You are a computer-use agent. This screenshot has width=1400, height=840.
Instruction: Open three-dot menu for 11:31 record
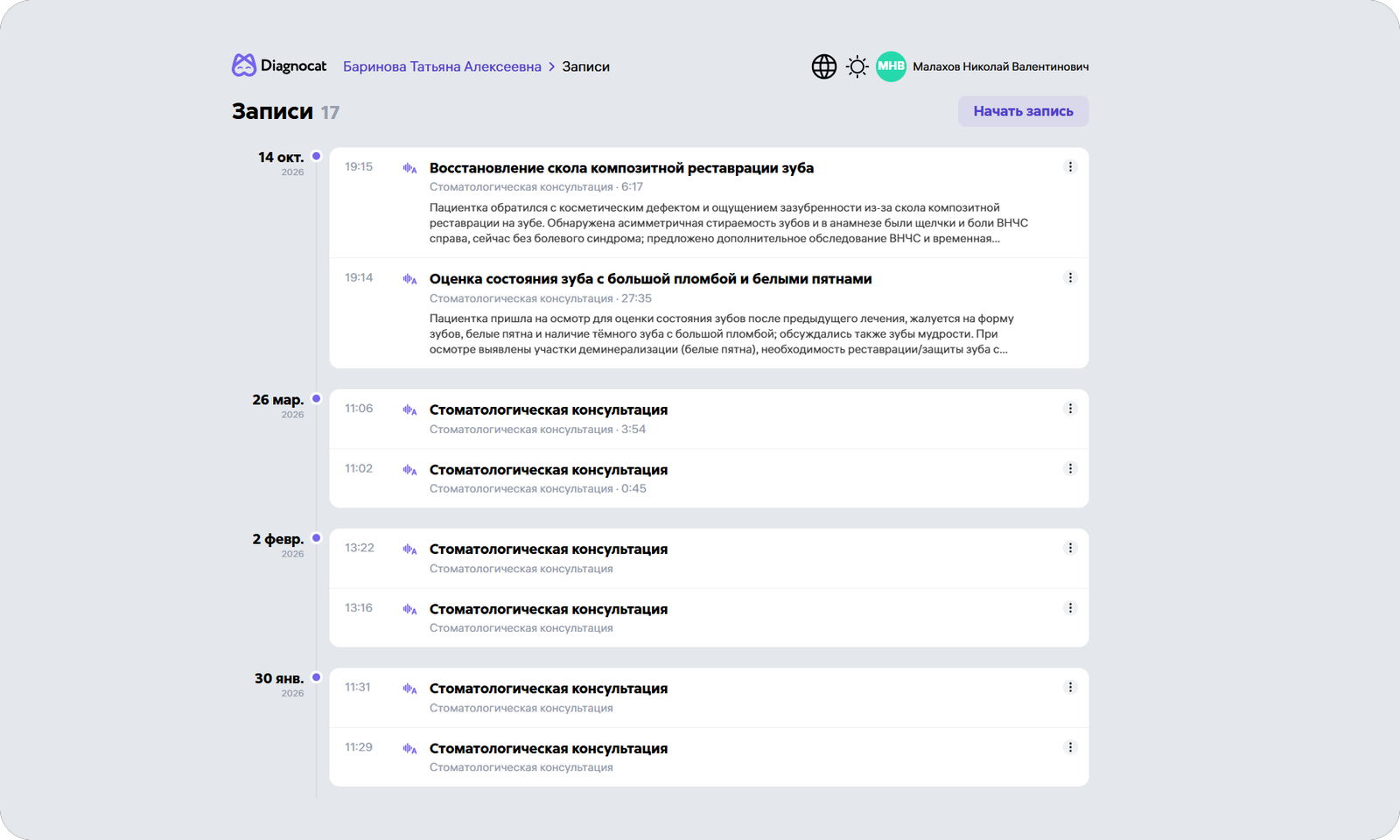[1070, 688]
